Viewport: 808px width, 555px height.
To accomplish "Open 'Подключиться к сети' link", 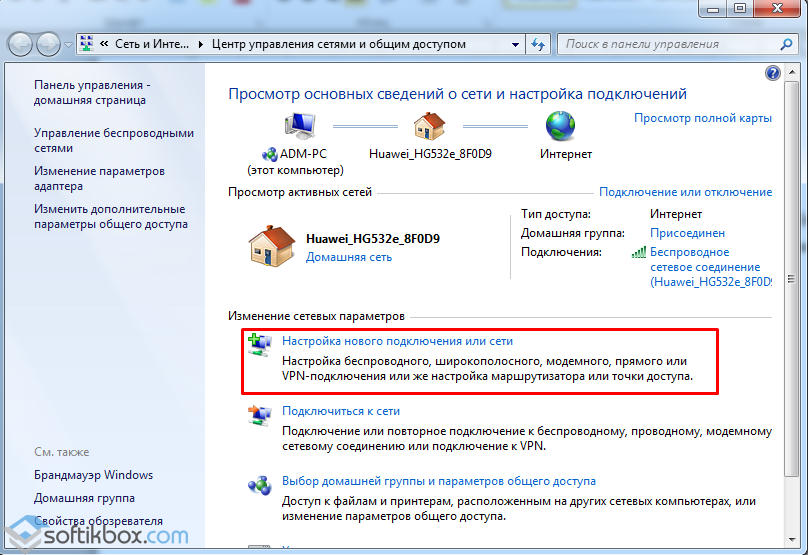I will 341,411.
